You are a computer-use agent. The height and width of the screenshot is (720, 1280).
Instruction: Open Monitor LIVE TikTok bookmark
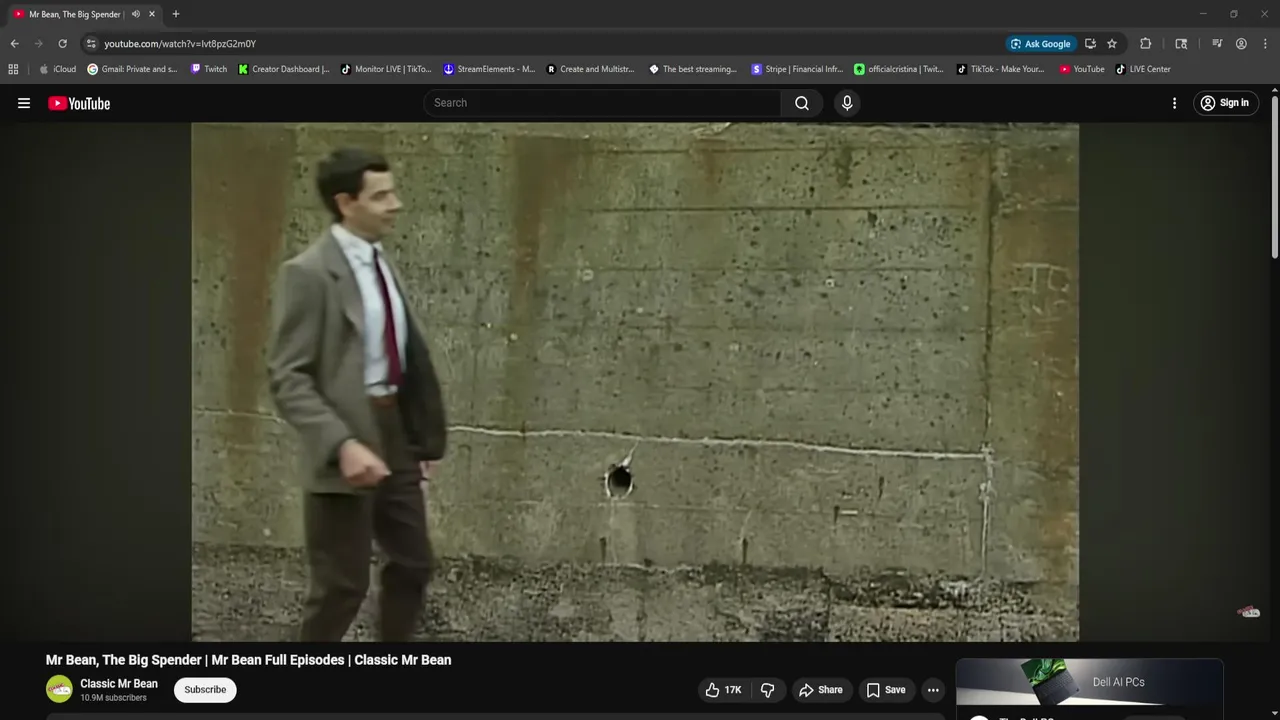386,69
